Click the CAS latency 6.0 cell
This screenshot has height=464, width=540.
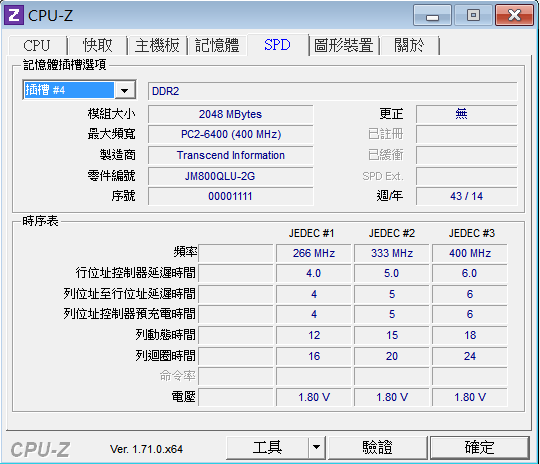470,274
